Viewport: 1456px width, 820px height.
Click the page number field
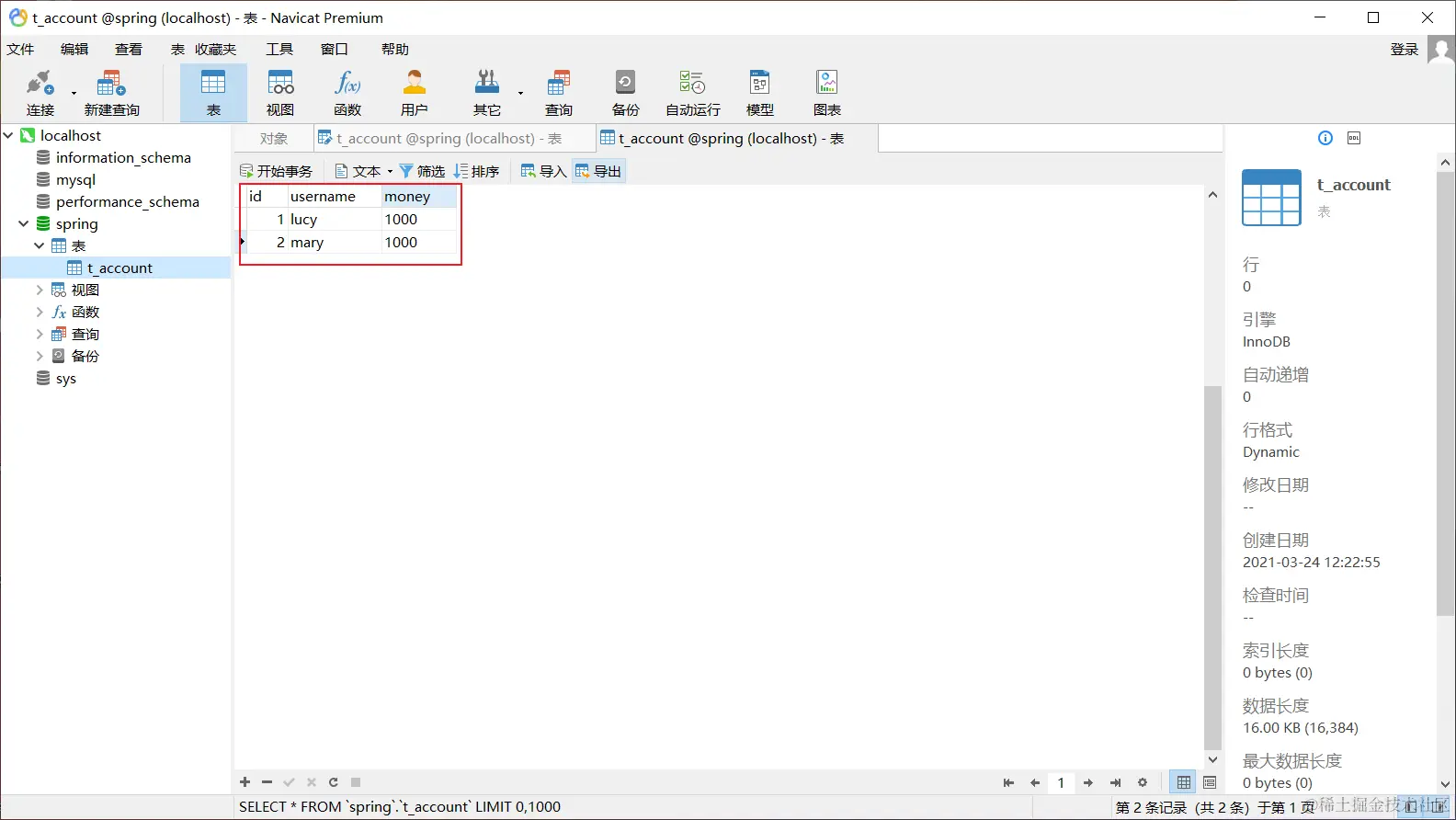click(1062, 783)
